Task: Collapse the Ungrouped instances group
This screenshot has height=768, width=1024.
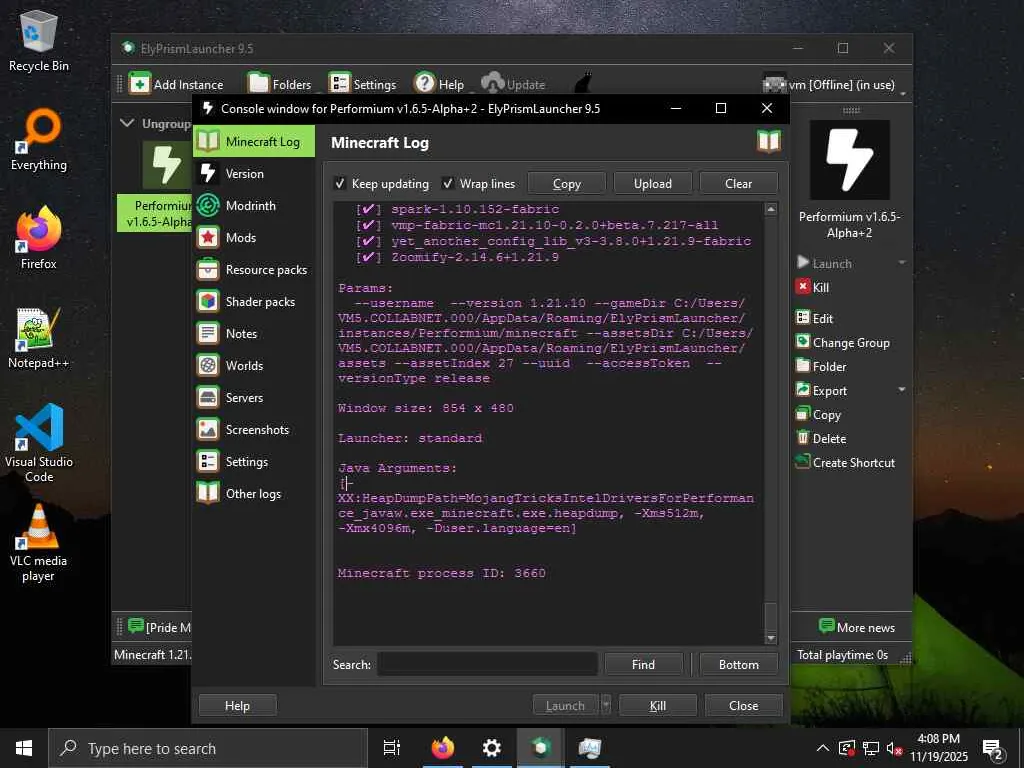Action: pos(127,123)
